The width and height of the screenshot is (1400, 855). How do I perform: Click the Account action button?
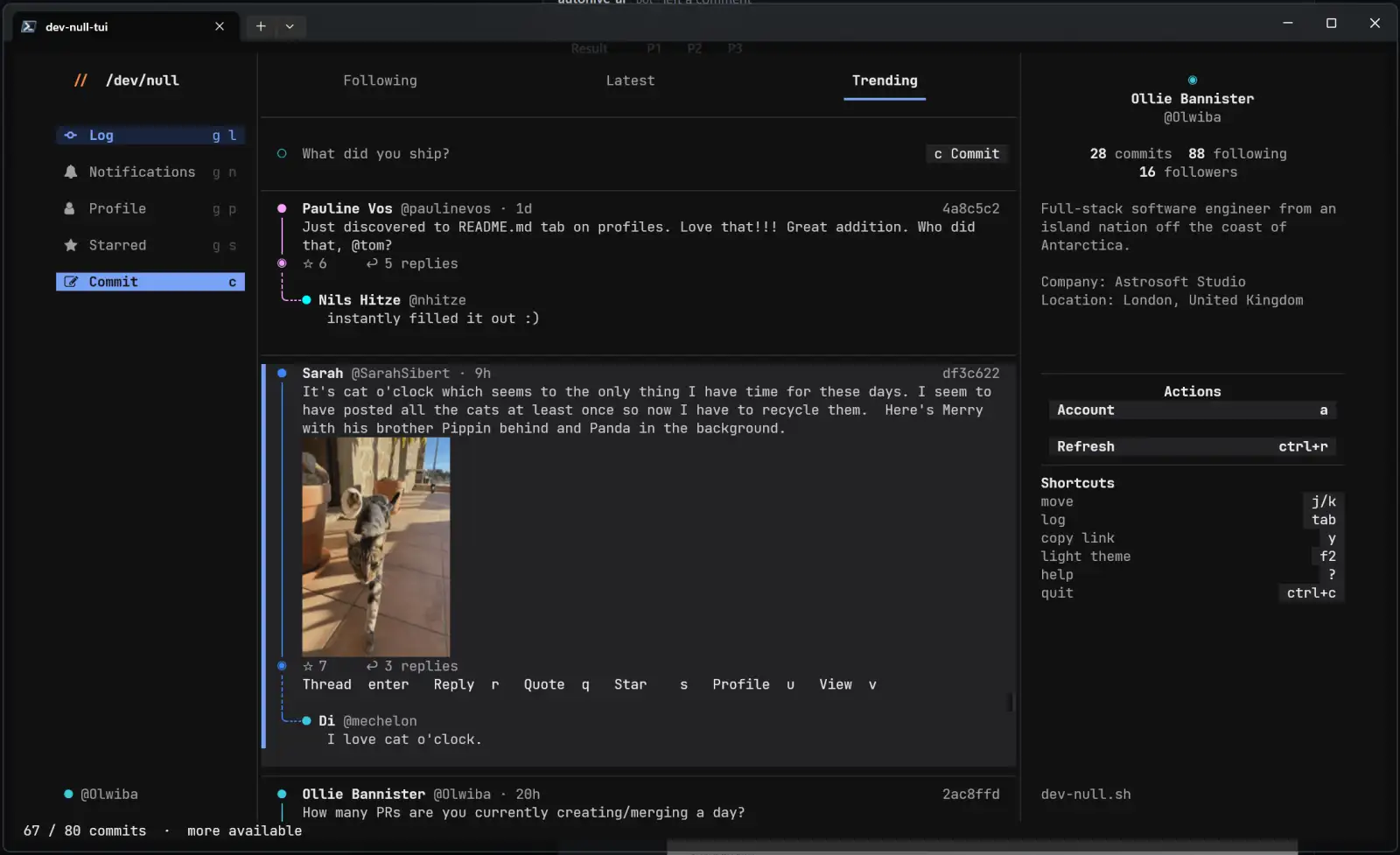coord(1192,410)
